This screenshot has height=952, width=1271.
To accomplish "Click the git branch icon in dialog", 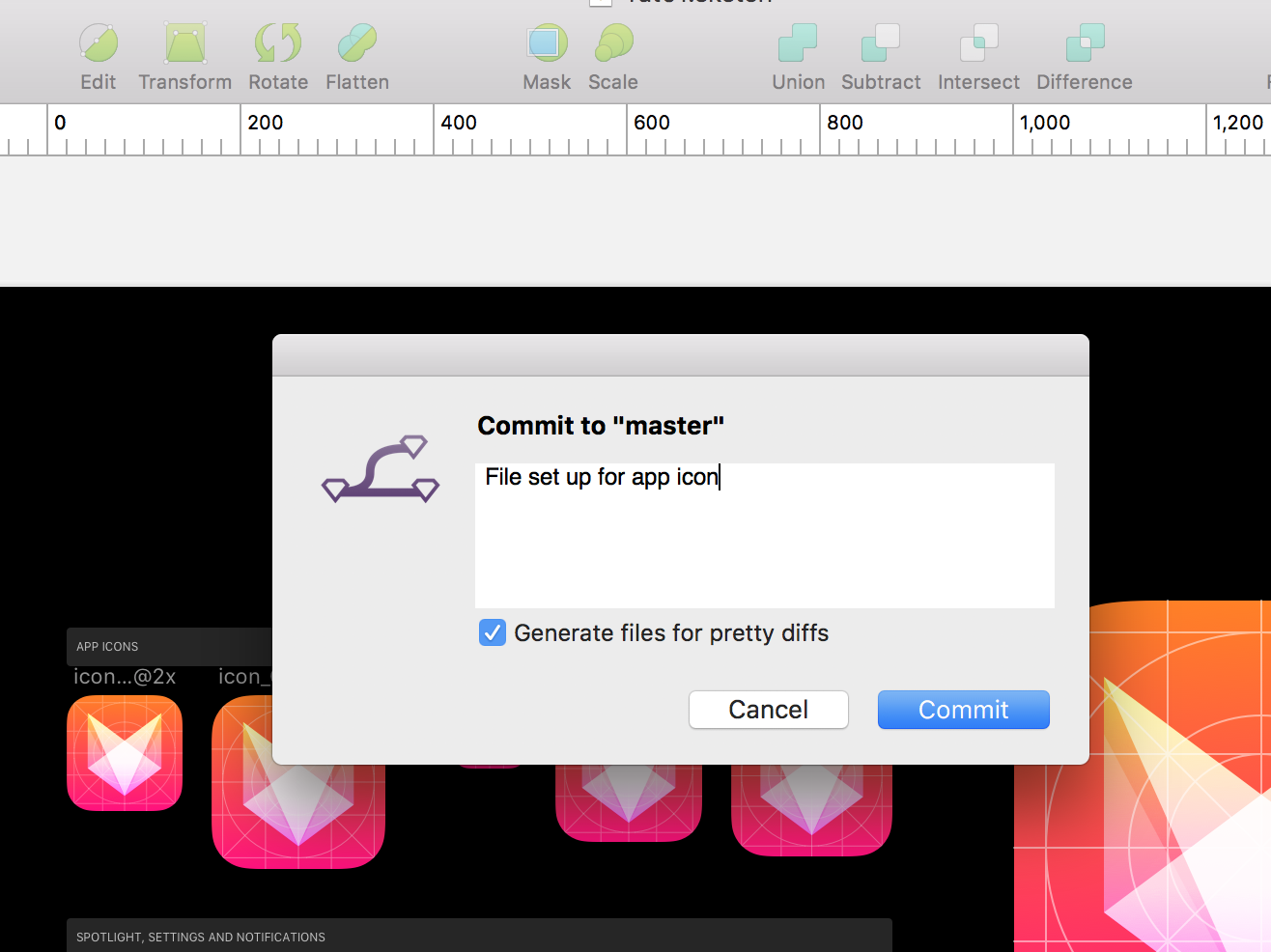I will coord(381,469).
